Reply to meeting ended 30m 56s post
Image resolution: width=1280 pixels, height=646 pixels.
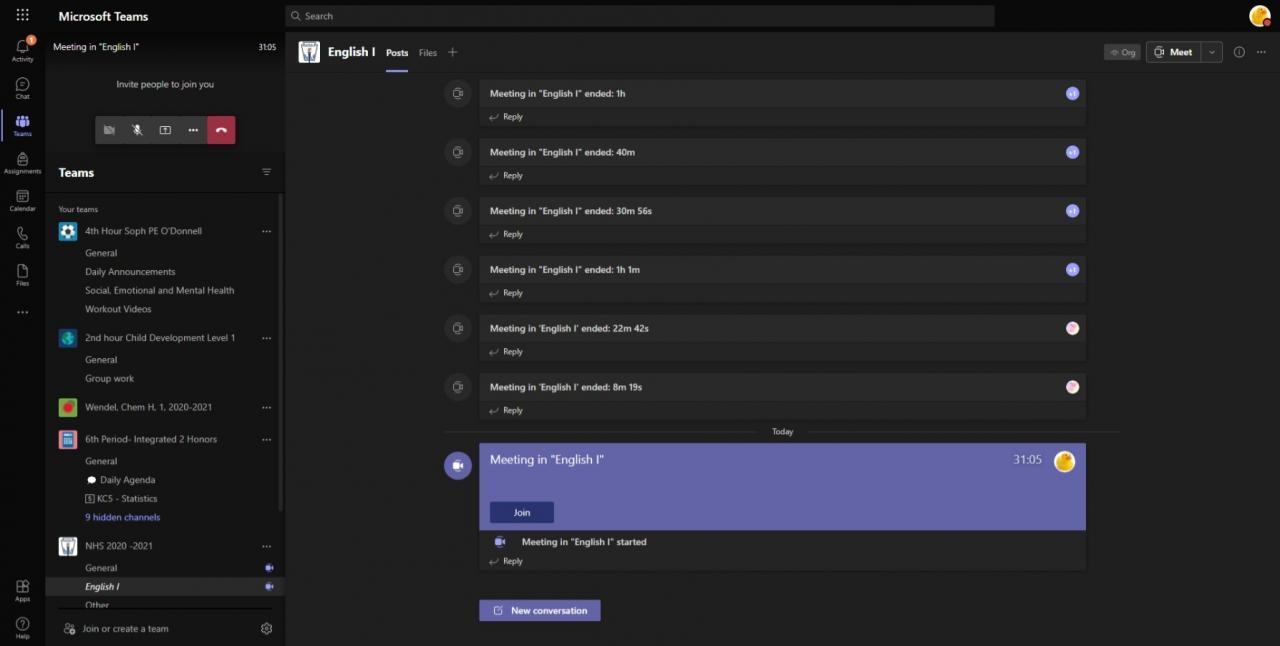(506, 234)
